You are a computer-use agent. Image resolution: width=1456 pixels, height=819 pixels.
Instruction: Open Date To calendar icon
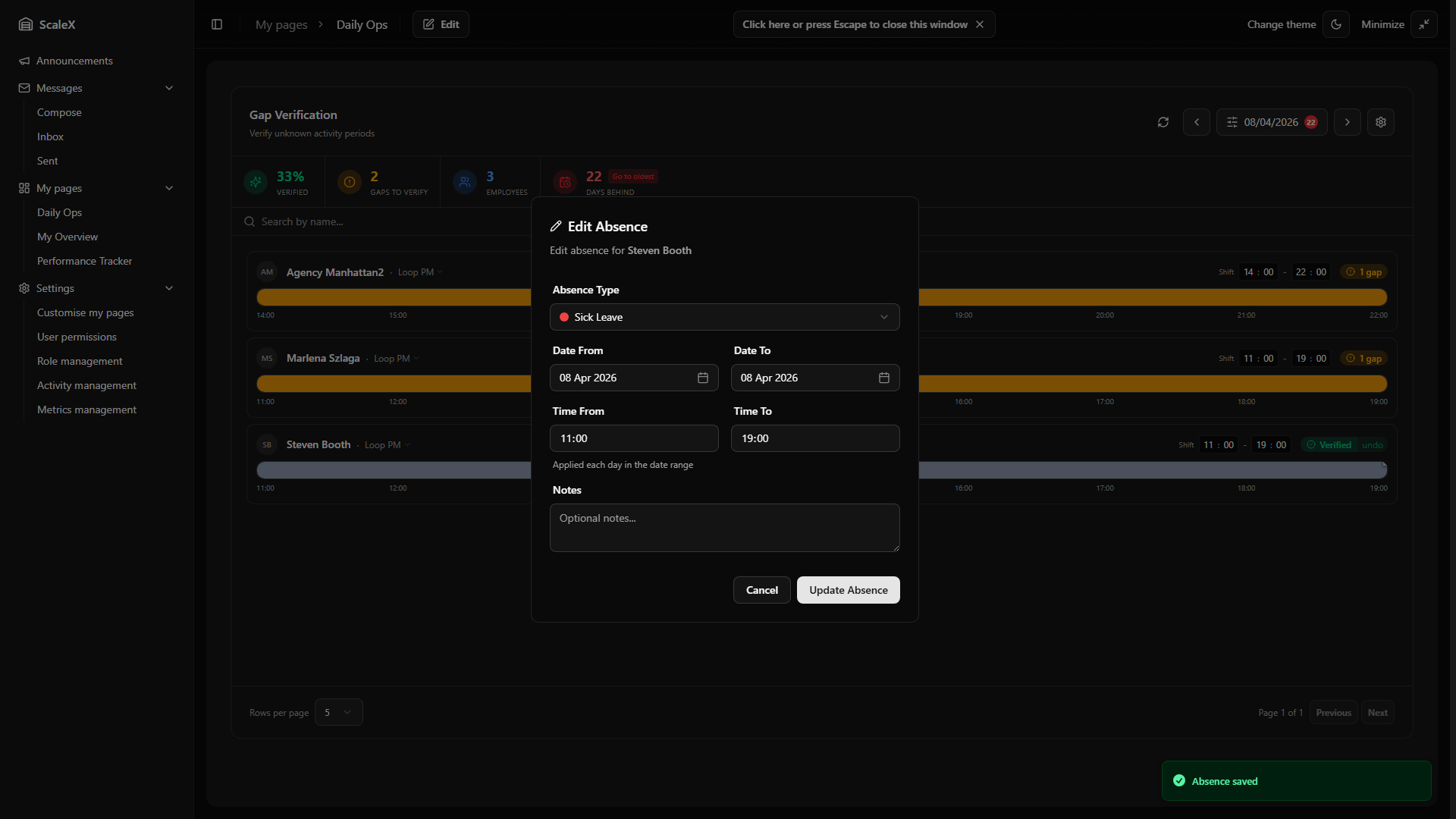[x=883, y=378]
